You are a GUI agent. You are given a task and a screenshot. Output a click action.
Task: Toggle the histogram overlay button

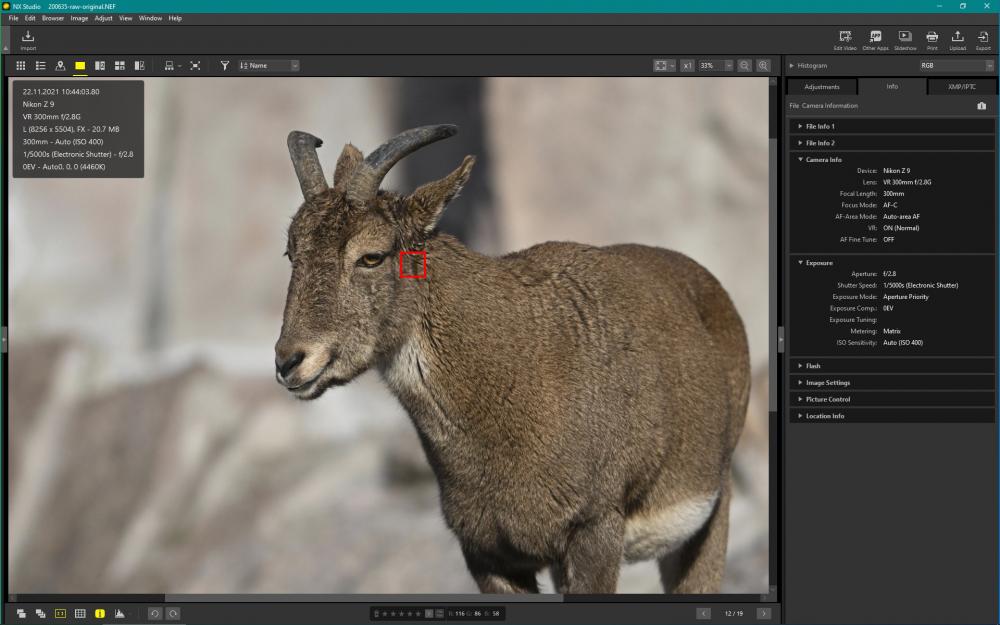point(119,614)
